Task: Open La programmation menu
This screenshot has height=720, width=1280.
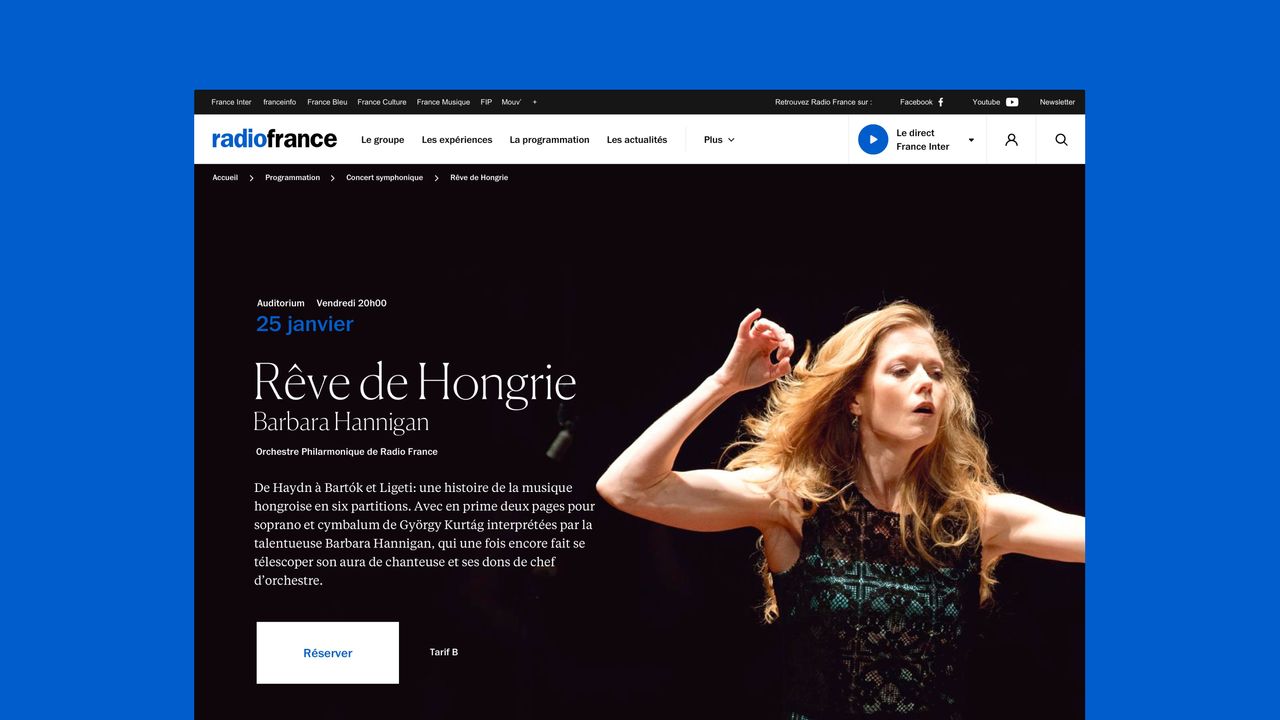Action: pos(549,140)
